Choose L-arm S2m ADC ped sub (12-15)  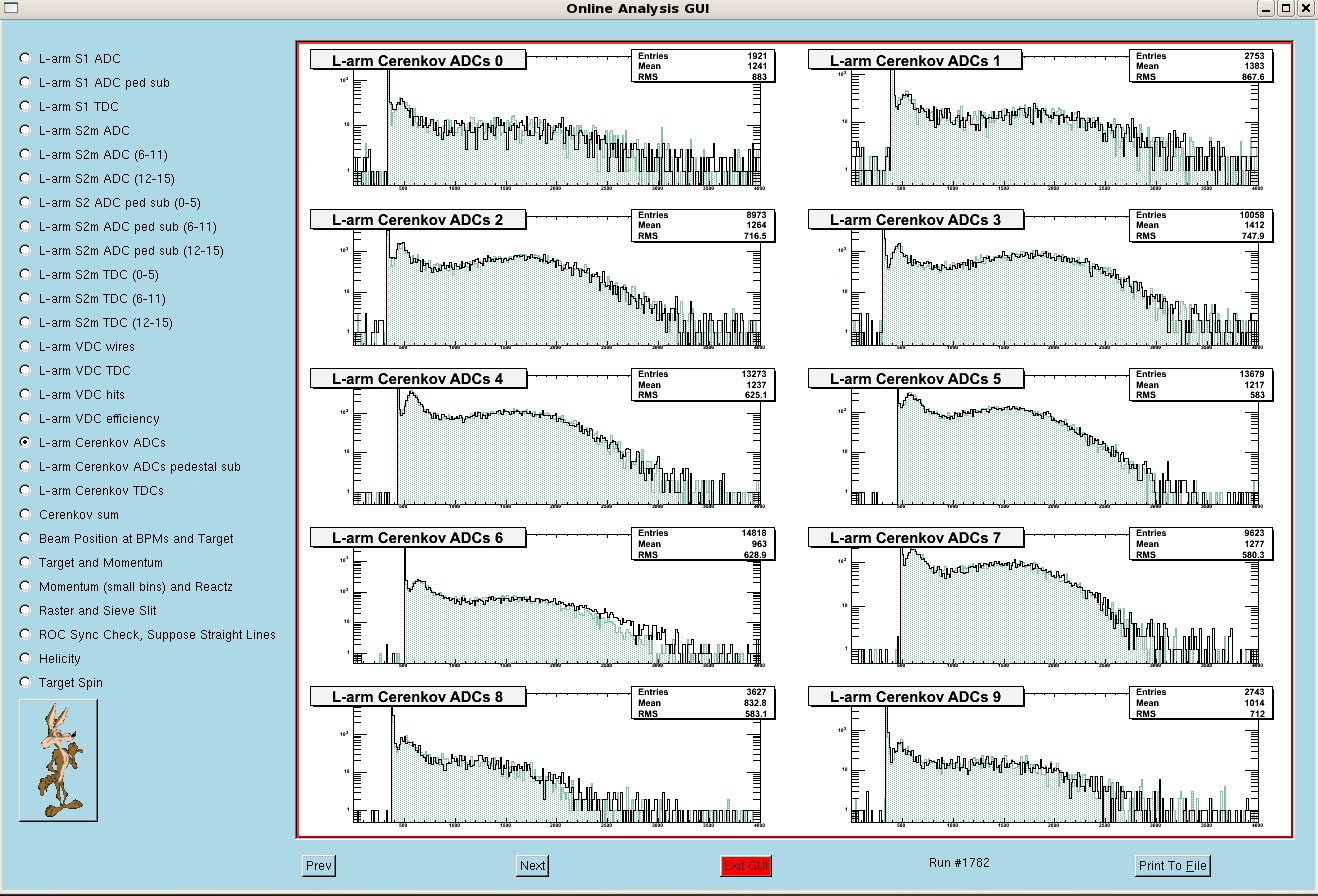pos(25,251)
